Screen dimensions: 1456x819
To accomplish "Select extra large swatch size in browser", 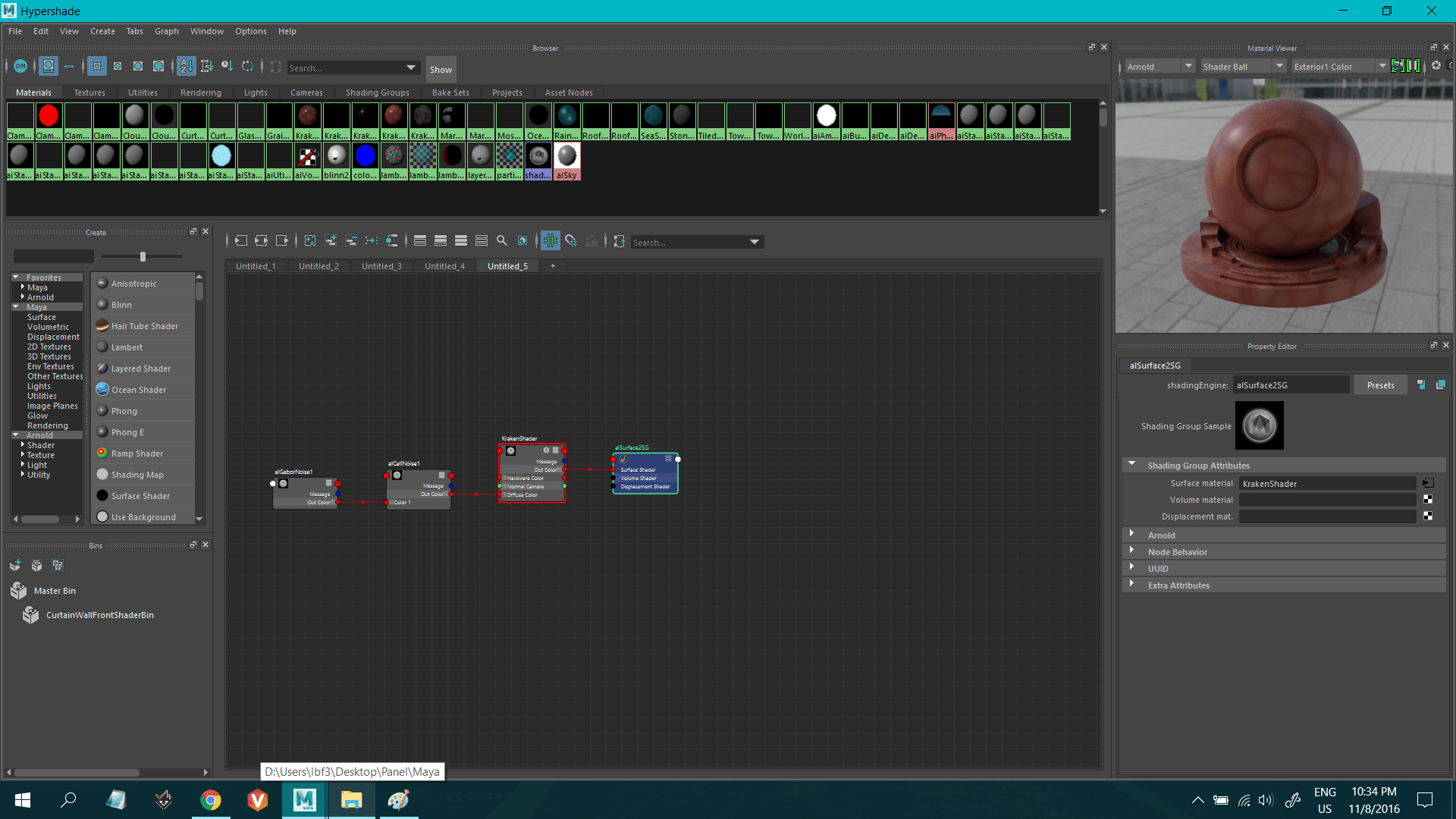I will 158,67.
